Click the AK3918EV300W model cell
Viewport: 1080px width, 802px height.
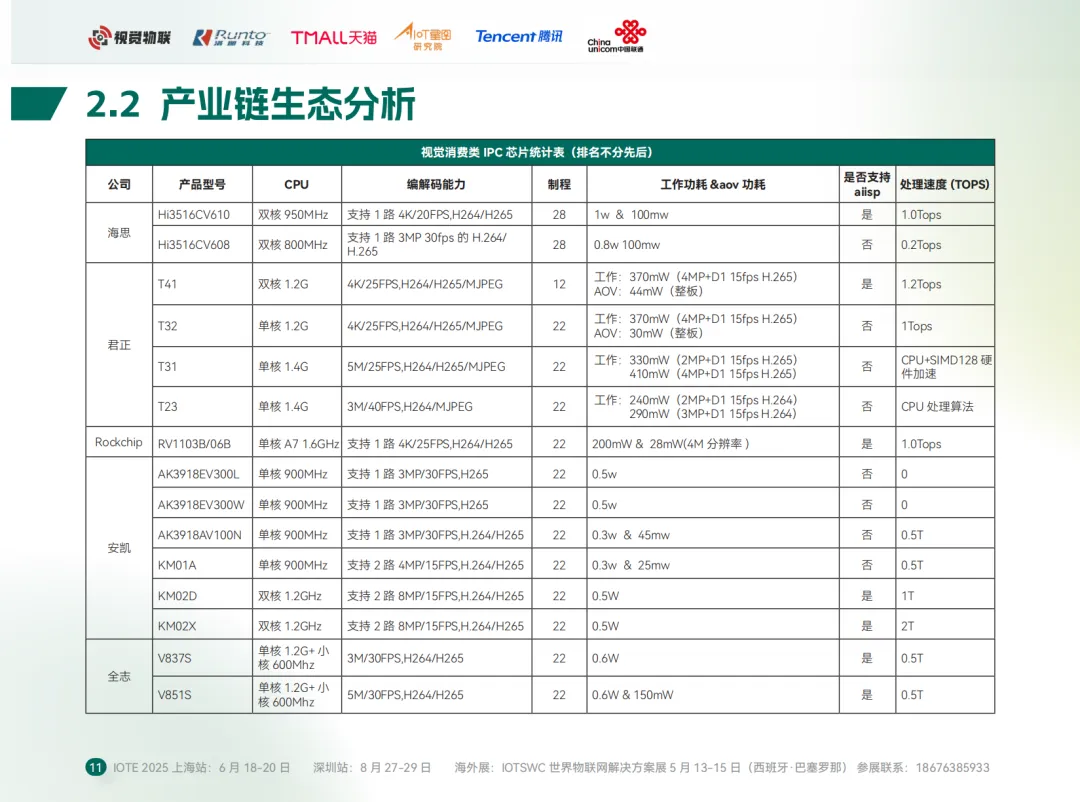(202, 504)
